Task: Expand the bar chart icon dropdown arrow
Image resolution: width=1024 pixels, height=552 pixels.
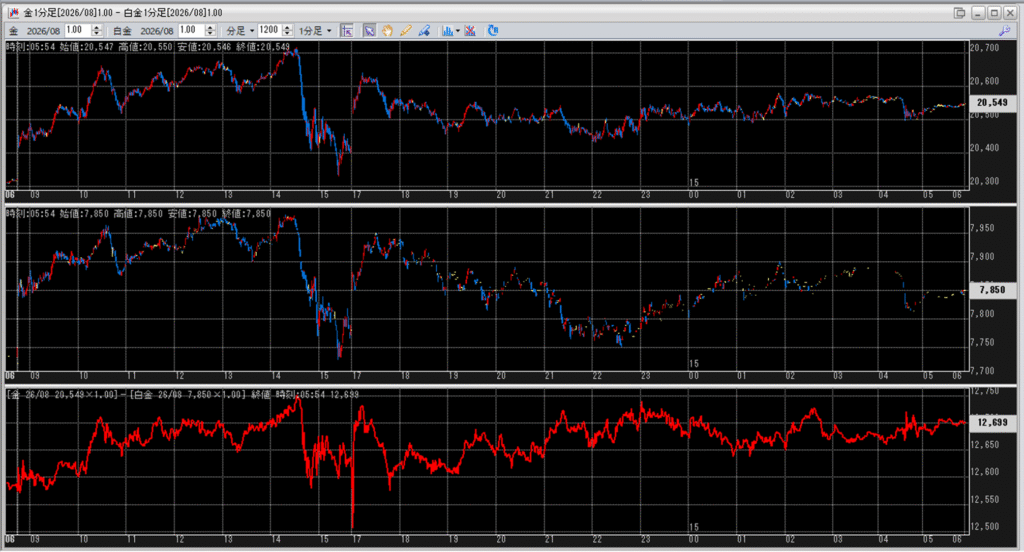Action: point(457,30)
